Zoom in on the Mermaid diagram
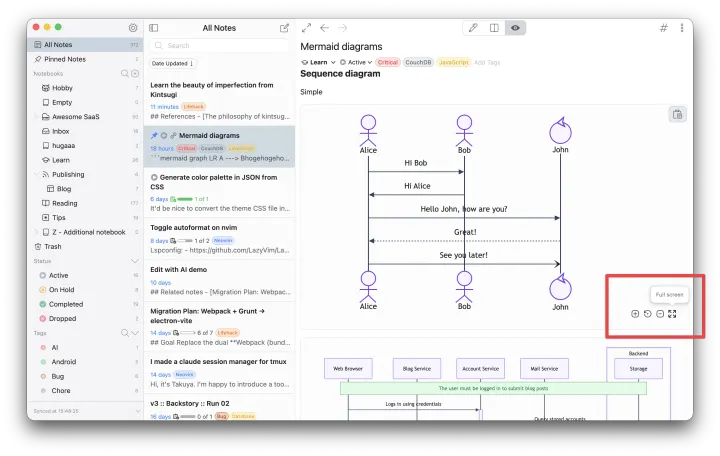The image size is (720, 456). tap(635, 314)
